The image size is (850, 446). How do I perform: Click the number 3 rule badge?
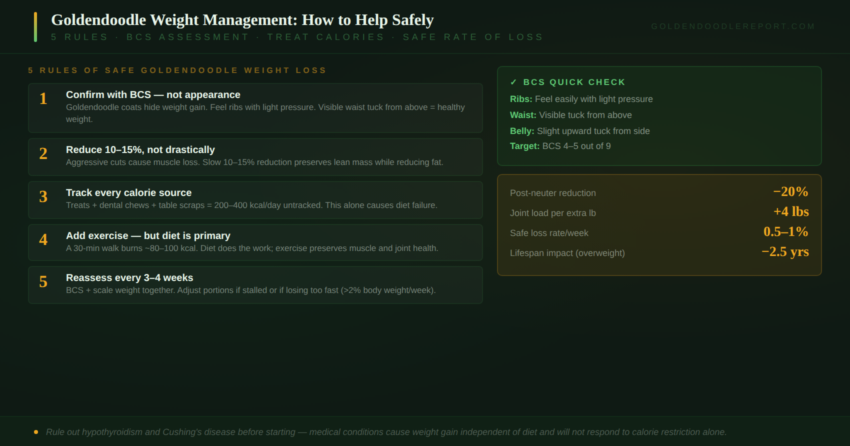click(x=43, y=196)
